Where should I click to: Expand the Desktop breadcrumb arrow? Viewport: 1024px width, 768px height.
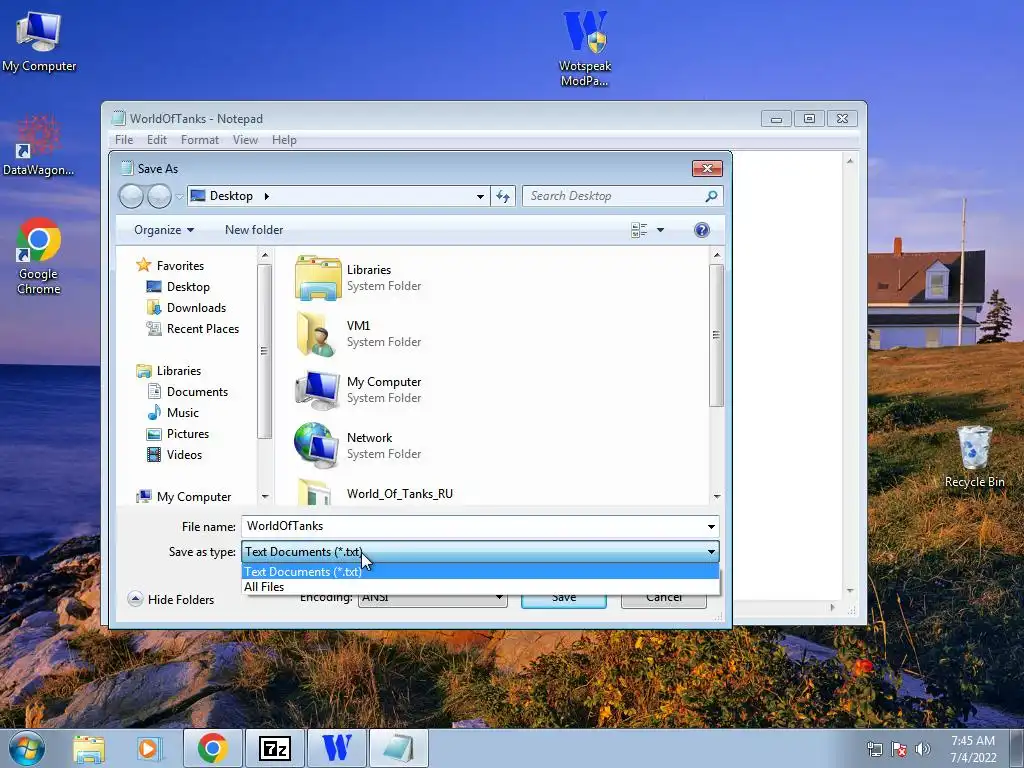point(266,196)
